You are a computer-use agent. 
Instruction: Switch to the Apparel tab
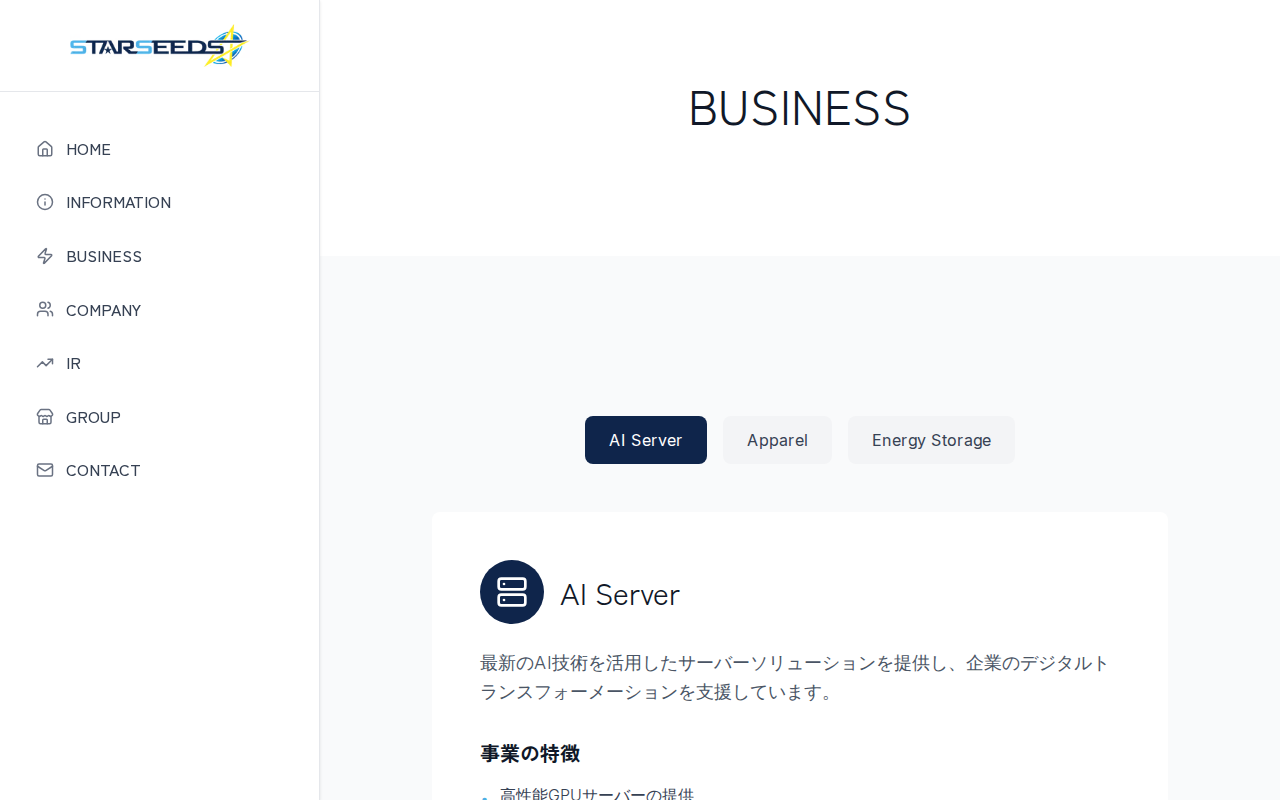[x=777, y=440]
